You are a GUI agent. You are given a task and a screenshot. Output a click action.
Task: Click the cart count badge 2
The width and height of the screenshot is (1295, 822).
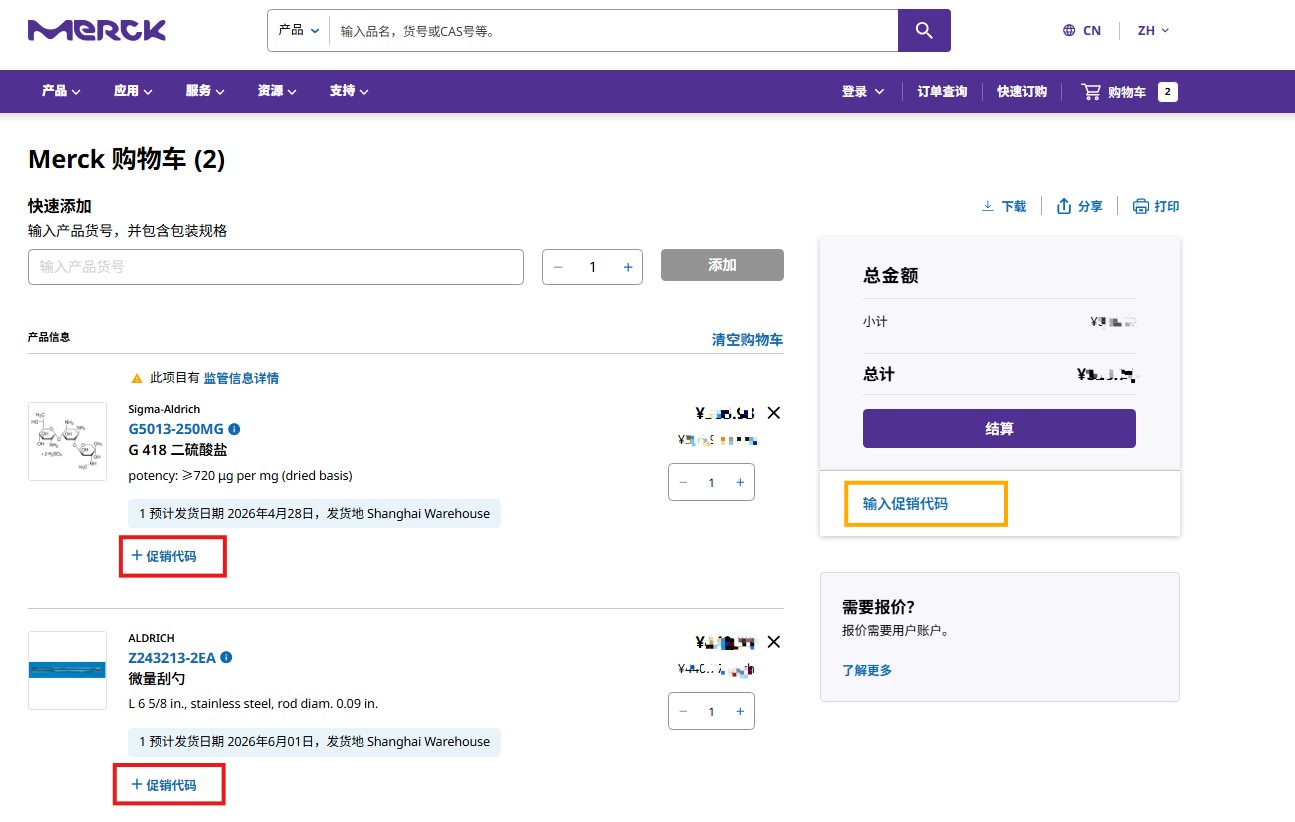tap(1168, 92)
